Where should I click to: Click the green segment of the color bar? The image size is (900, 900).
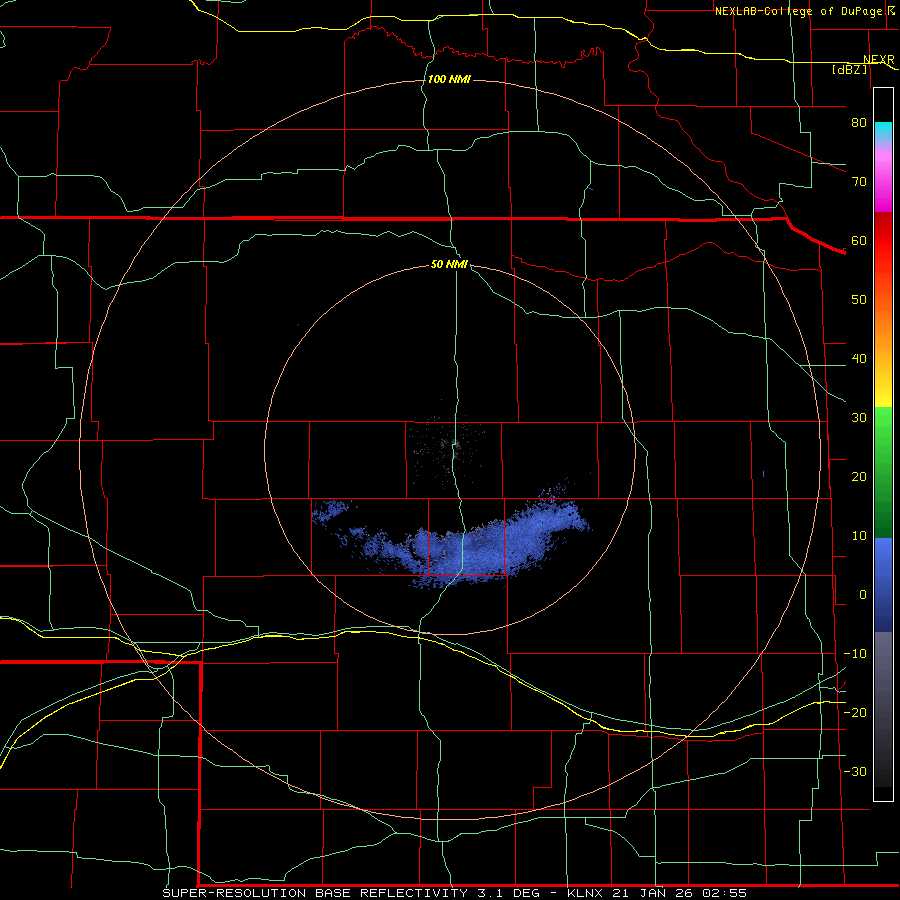click(883, 473)
